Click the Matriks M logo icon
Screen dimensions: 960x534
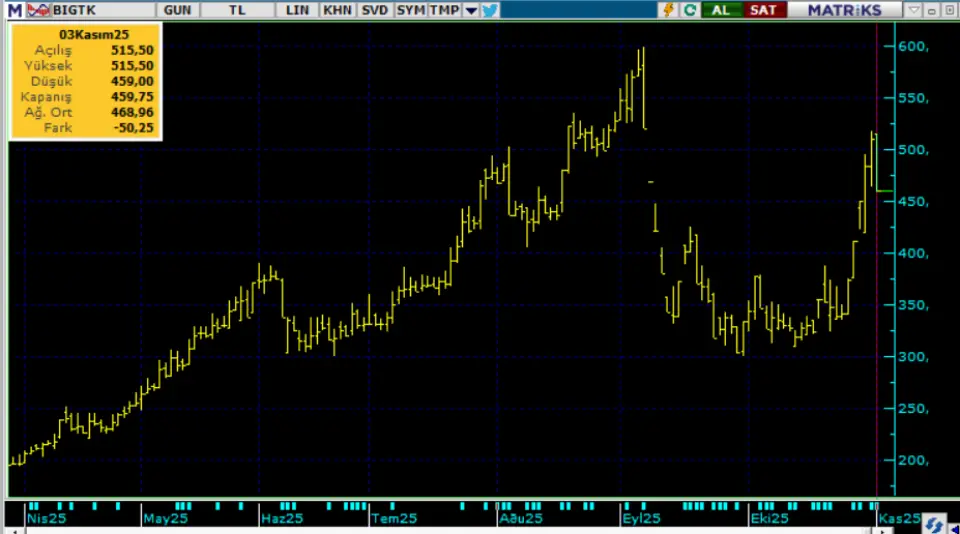(15, 10)
